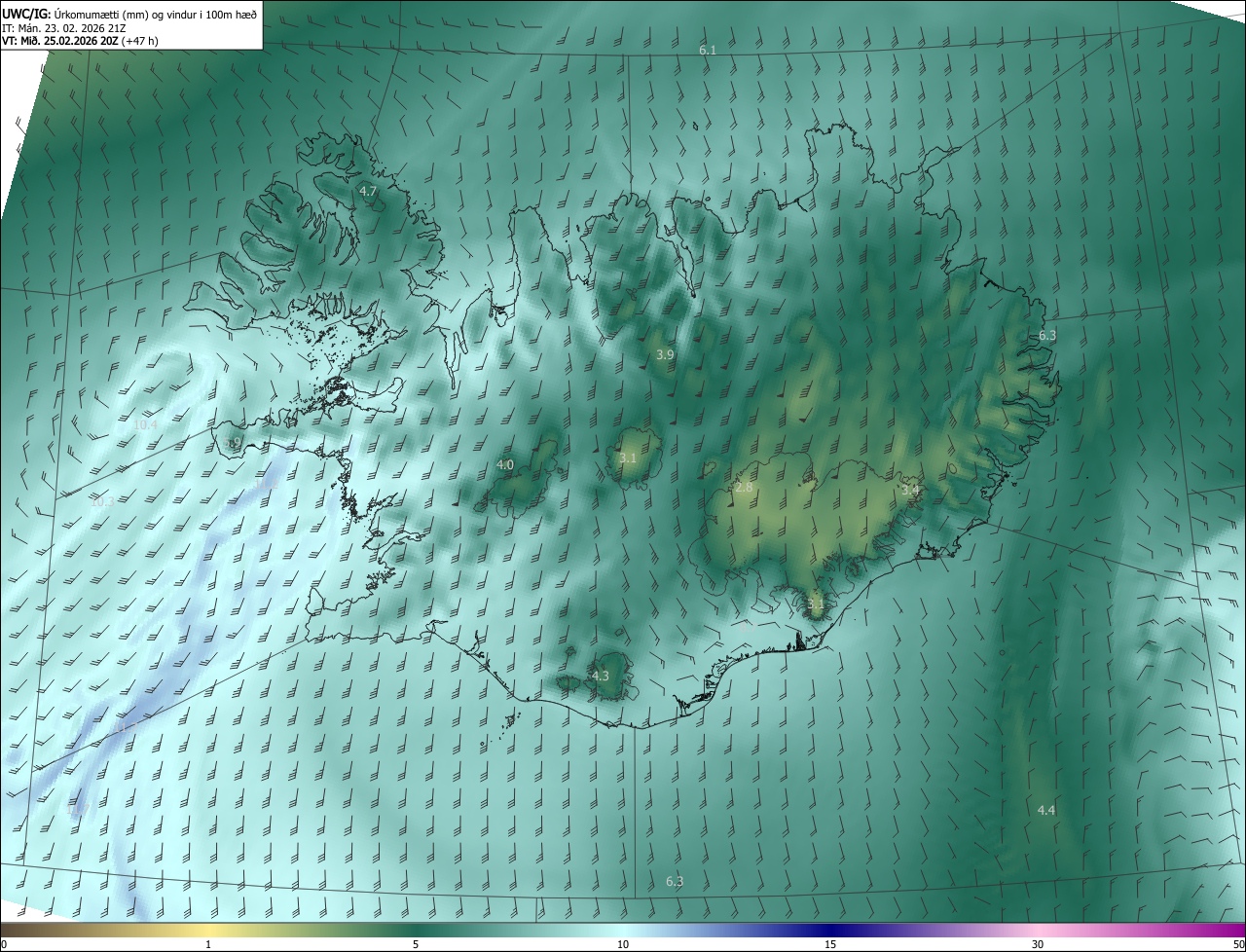Image resolution: width=1246 pixels, height=952 pixels.
Task: Click the faint 10.4 value west of Iceland
Action: [146, 425]
